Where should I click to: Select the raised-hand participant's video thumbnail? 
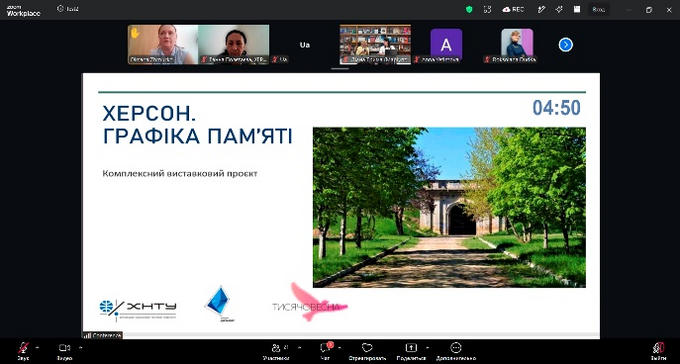163,45
